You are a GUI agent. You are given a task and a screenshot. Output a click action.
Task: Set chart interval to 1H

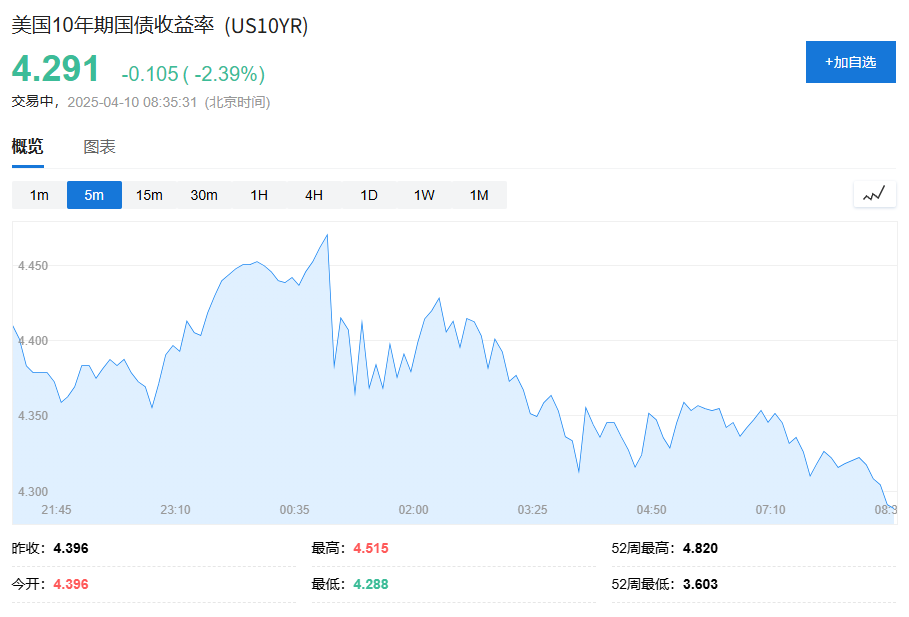259,195
